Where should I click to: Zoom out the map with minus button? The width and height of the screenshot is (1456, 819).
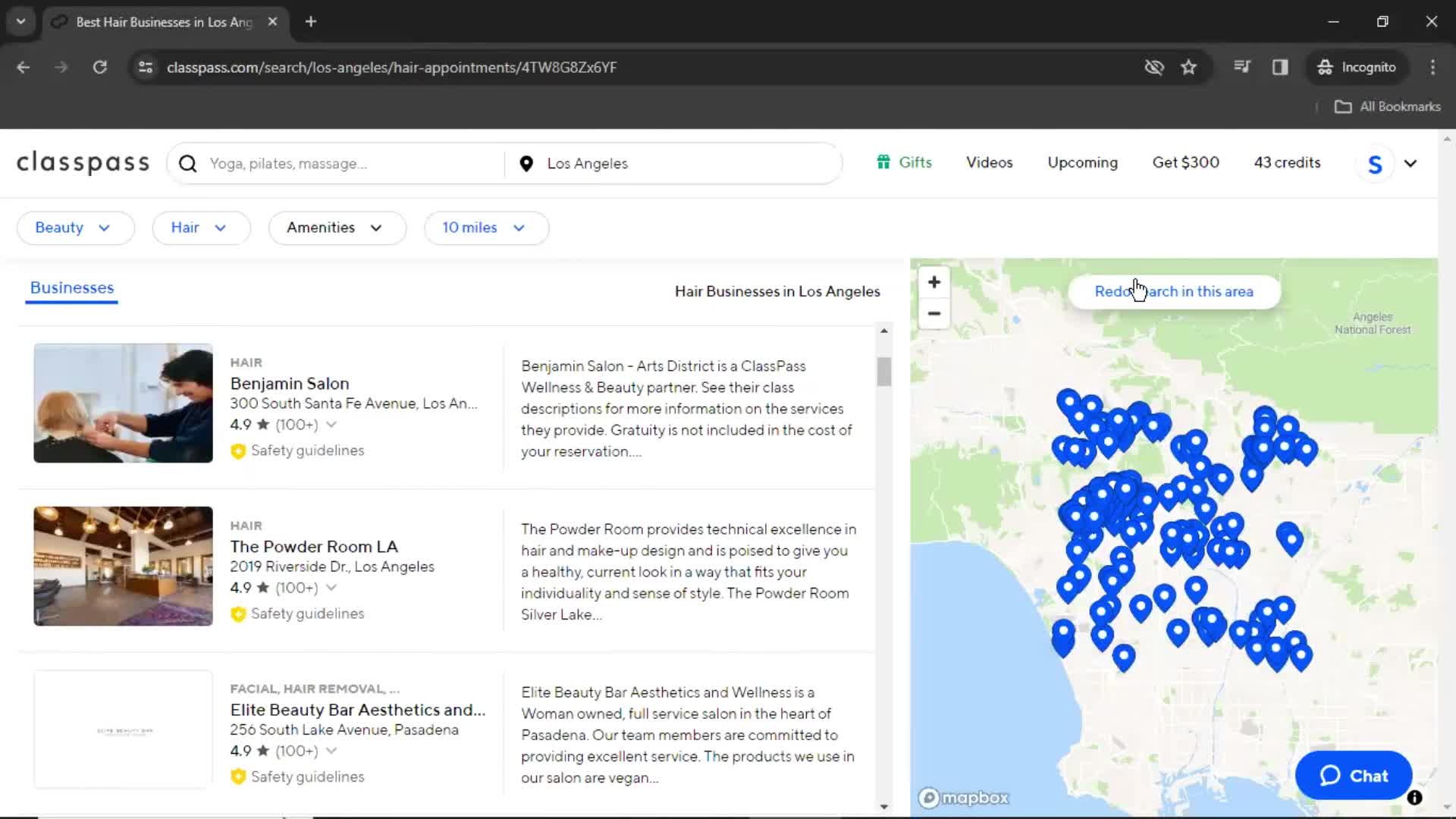pyautogui.click(x=934, y=313)
